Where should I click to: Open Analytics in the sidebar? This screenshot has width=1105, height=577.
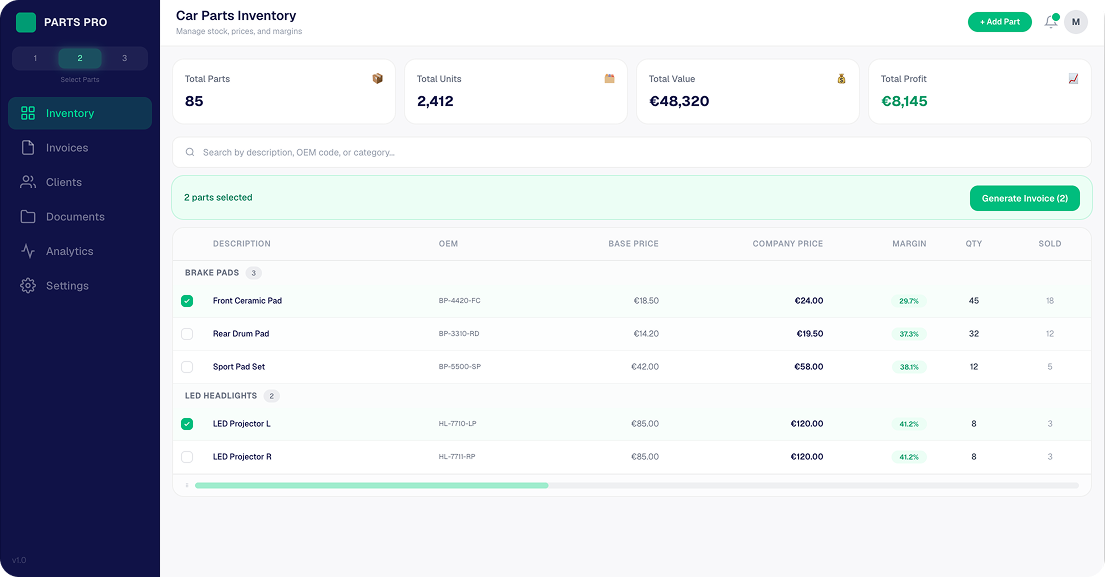tap(80, 252)
